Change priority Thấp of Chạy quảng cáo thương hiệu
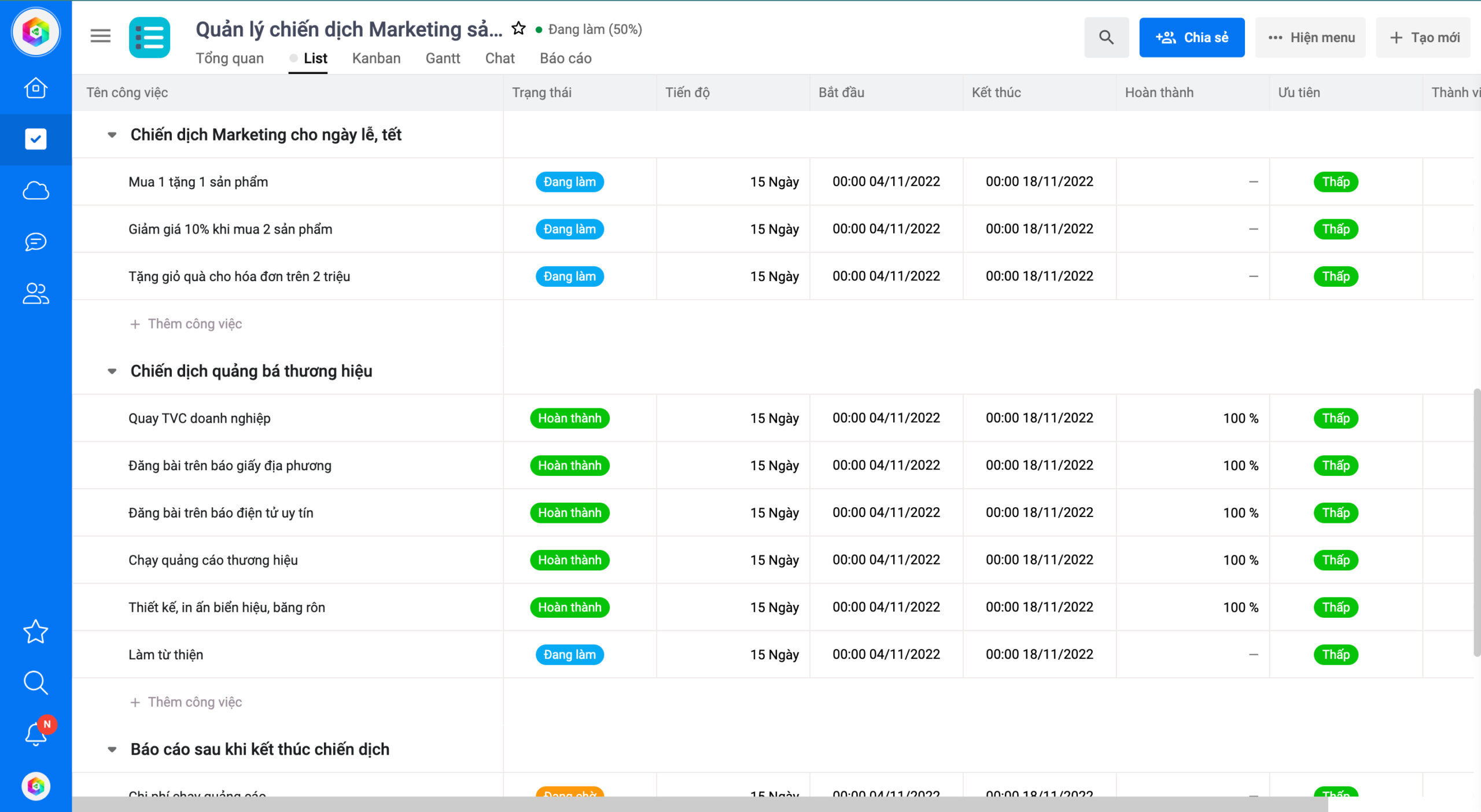Image resolution: width=1481 pixels, height=812 pixels. (1336, 560)
